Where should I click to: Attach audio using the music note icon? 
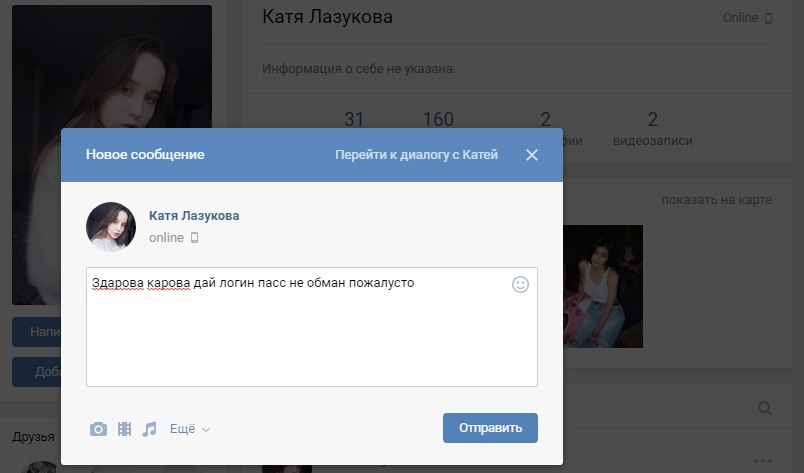point(149,429)
